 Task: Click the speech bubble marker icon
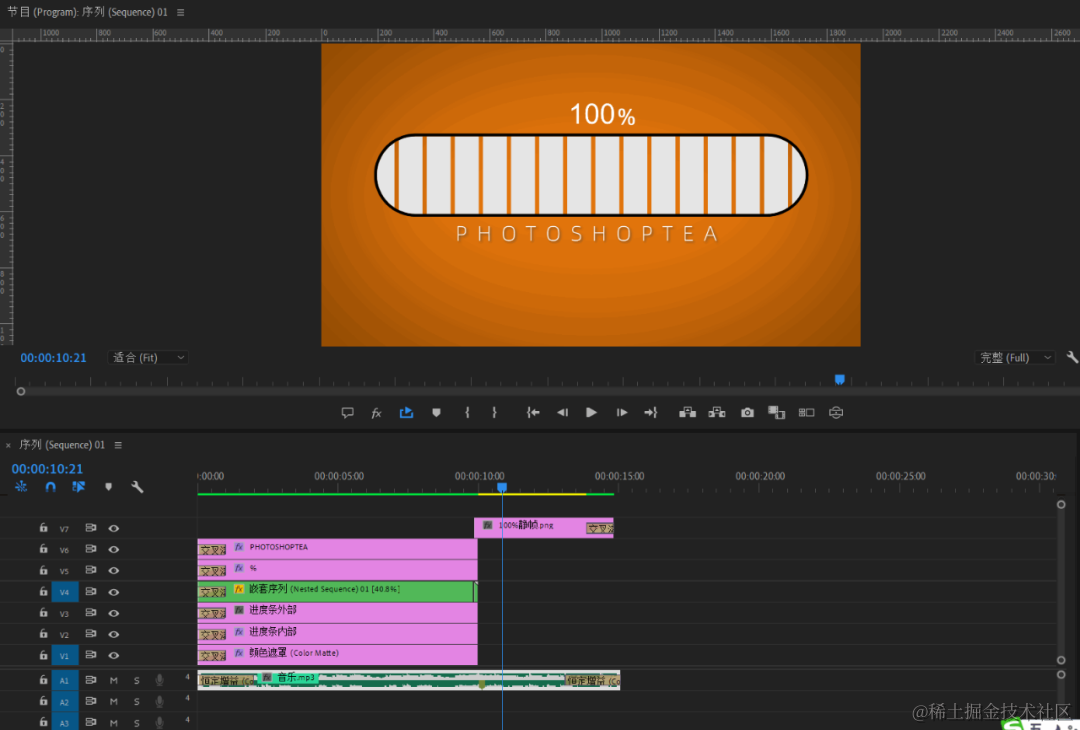pos(347,413)
